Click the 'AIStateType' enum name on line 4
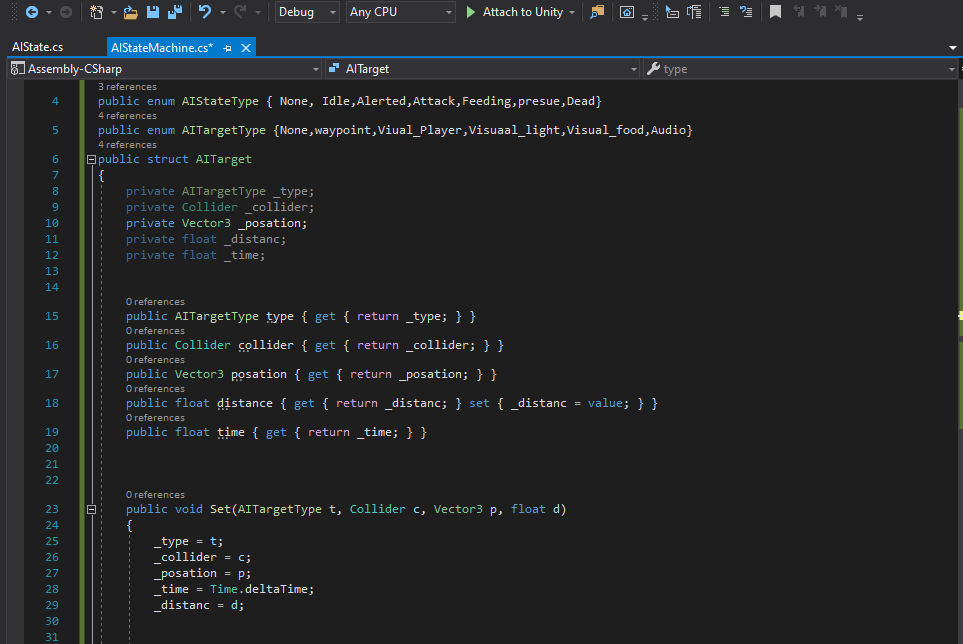Viewport: 963px width, 644px height. pos(220,101)
